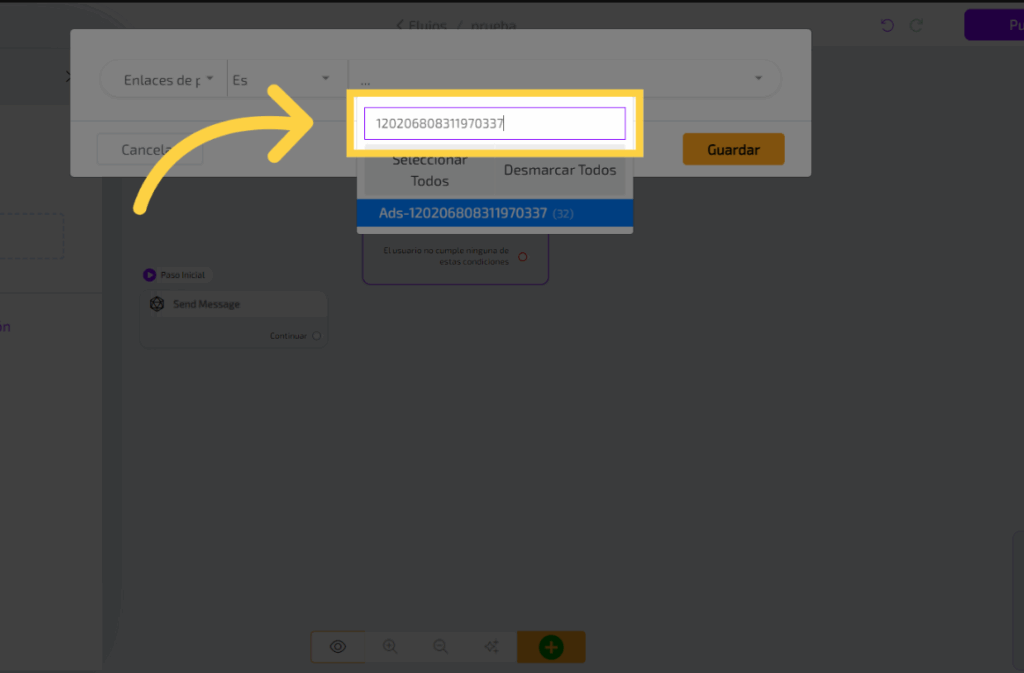Click the sparkle auto-arrange icon
1024x673 pixels.
point(491,647)
